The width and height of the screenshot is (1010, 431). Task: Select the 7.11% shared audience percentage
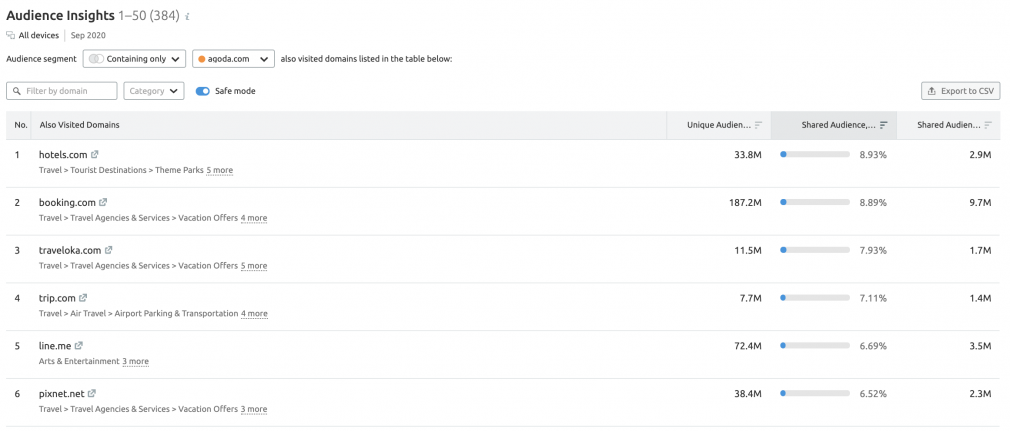tap(873, 298)
